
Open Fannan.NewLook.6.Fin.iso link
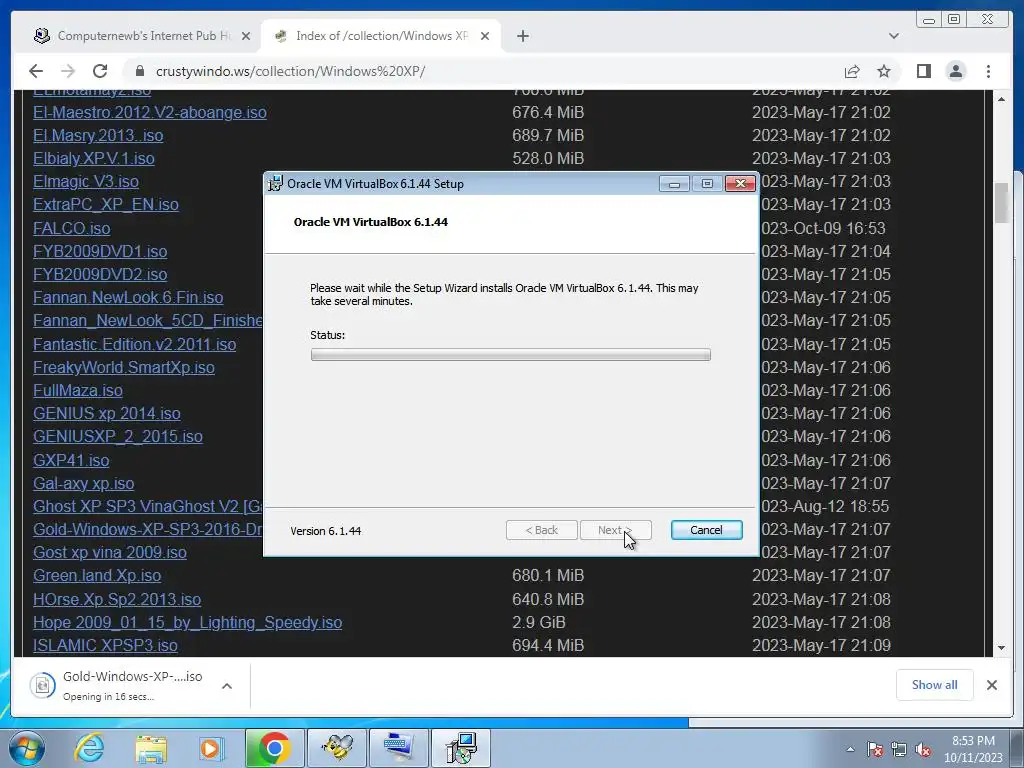(128, 297)
